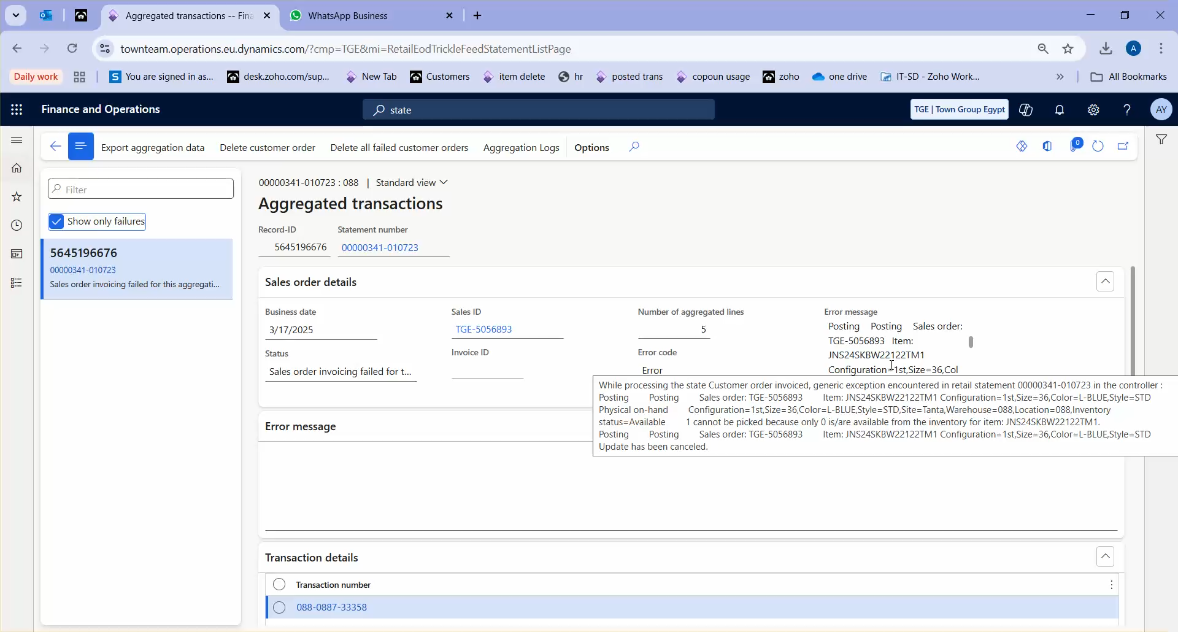
Task: Uncheck the Show only failures checkbox
Action: pos(56,221)
